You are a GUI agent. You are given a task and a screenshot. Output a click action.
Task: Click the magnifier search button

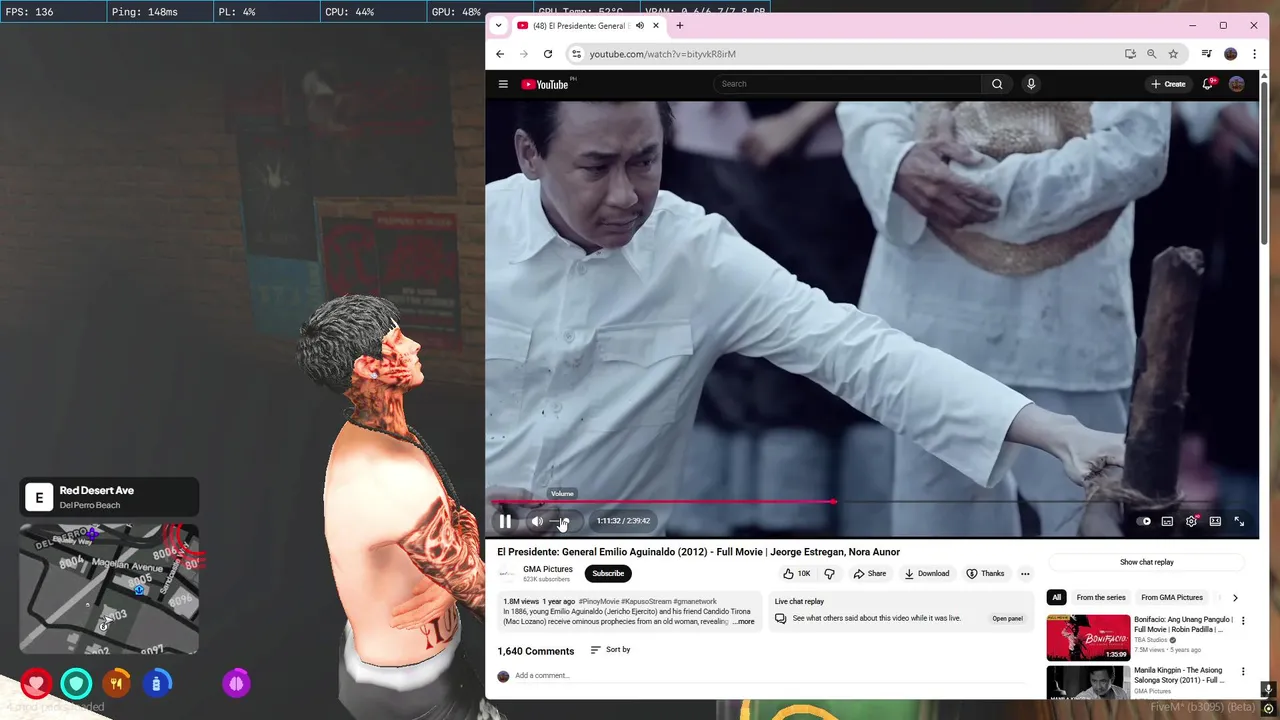tap(997, 84)
